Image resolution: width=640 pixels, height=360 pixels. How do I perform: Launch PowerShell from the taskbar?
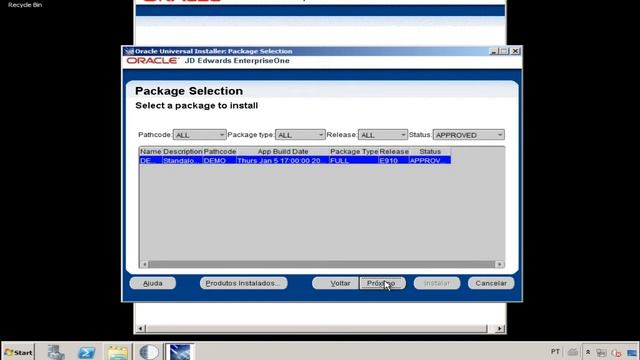pos(87,352)
